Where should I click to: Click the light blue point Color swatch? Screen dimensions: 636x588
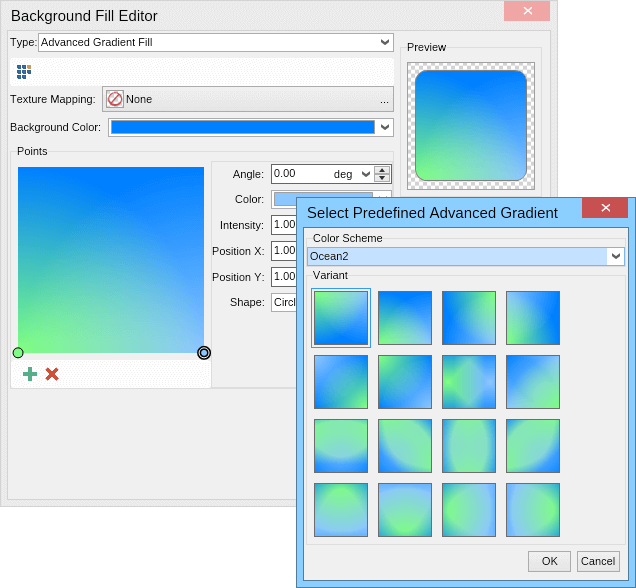click(x=322, y=199)
